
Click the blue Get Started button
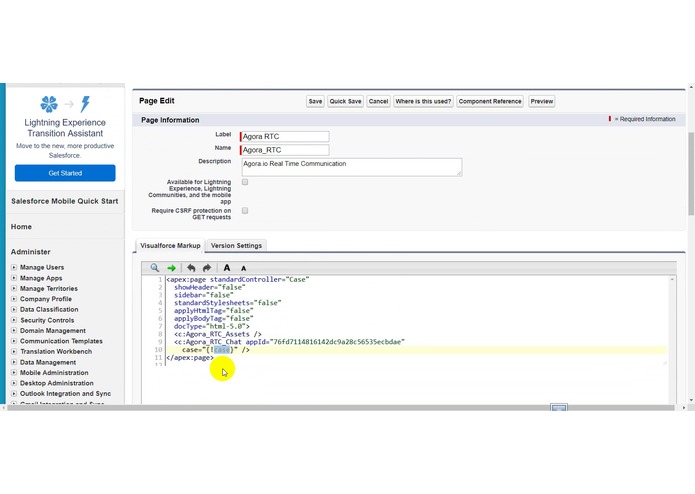click(x=65, y=173)
